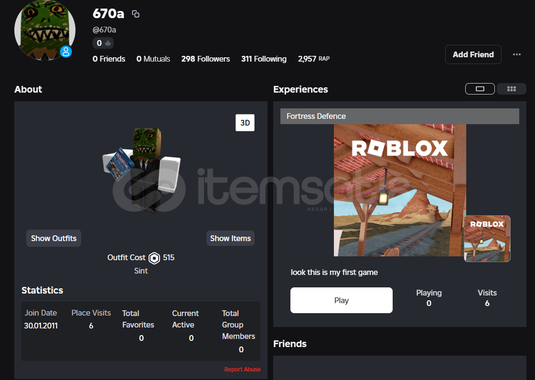535x380 pixels.
Task: Click the 'Sint' text under outfit cost
Action: (141, 271)
